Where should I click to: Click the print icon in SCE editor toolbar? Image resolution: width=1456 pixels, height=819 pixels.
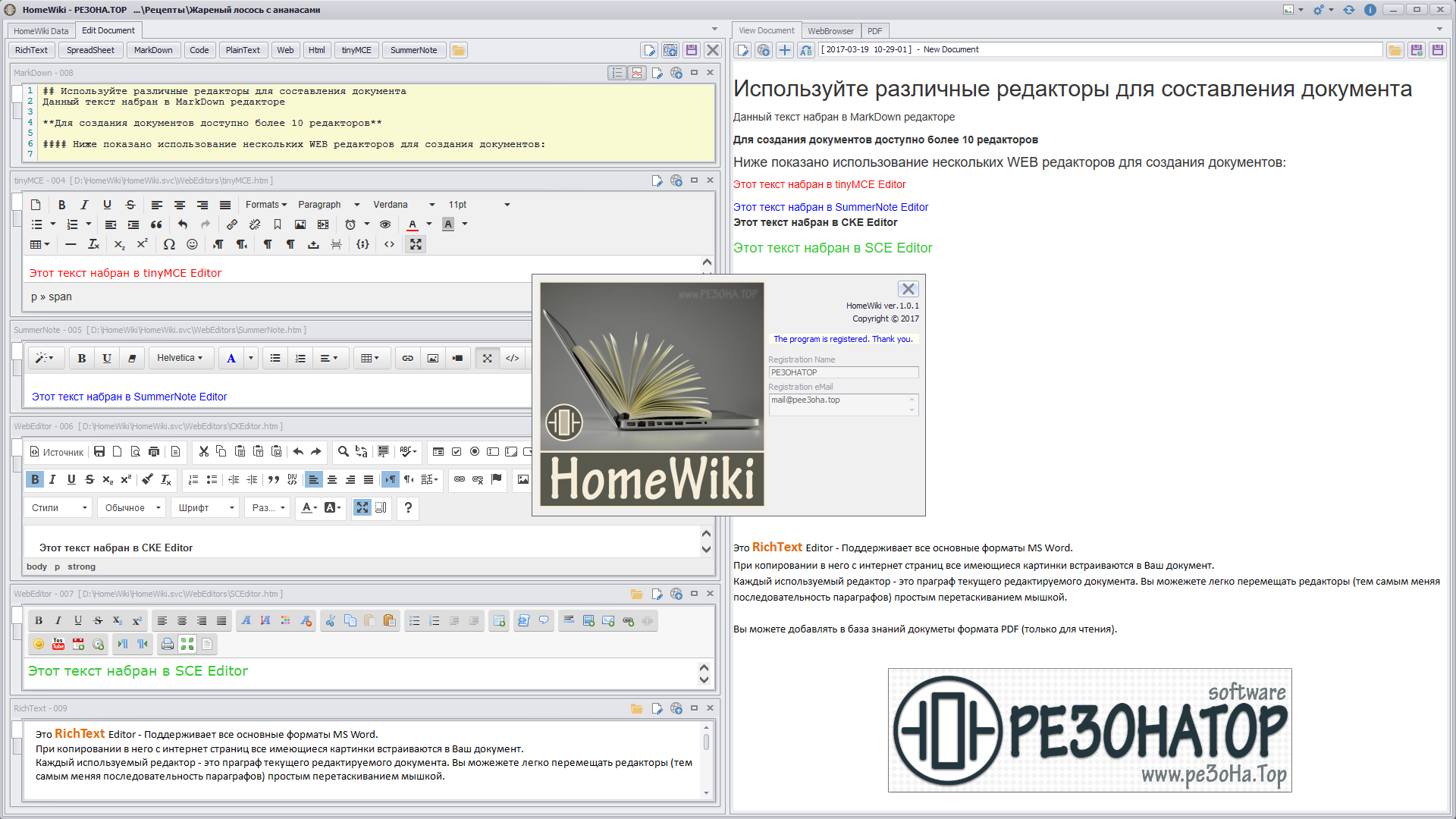click(168, 644)
